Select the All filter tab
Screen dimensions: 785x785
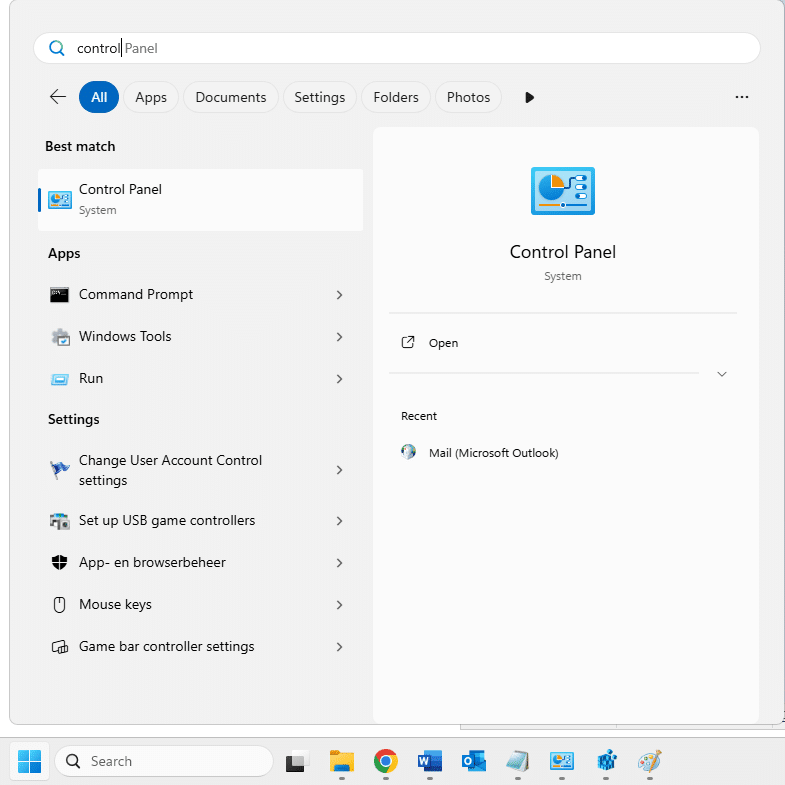click(x=99, y=97)
